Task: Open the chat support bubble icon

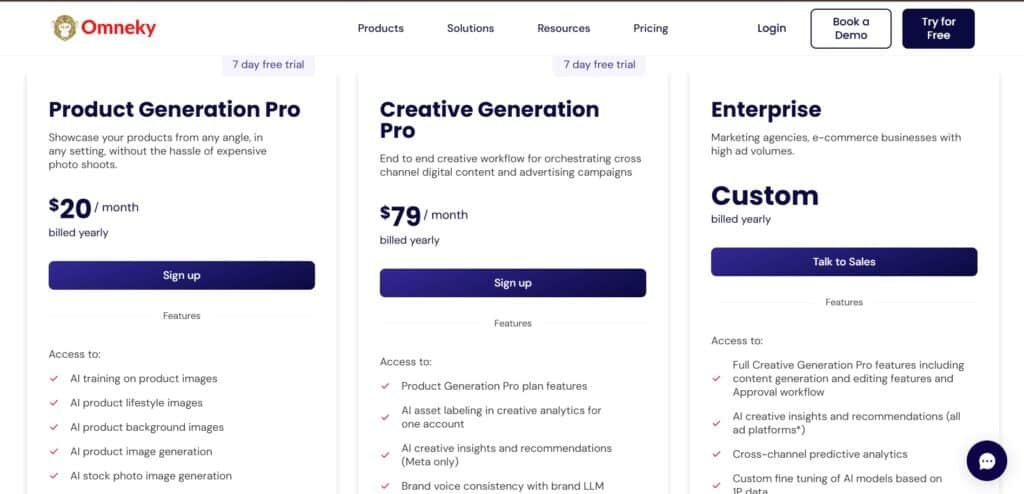Action: 986,461
